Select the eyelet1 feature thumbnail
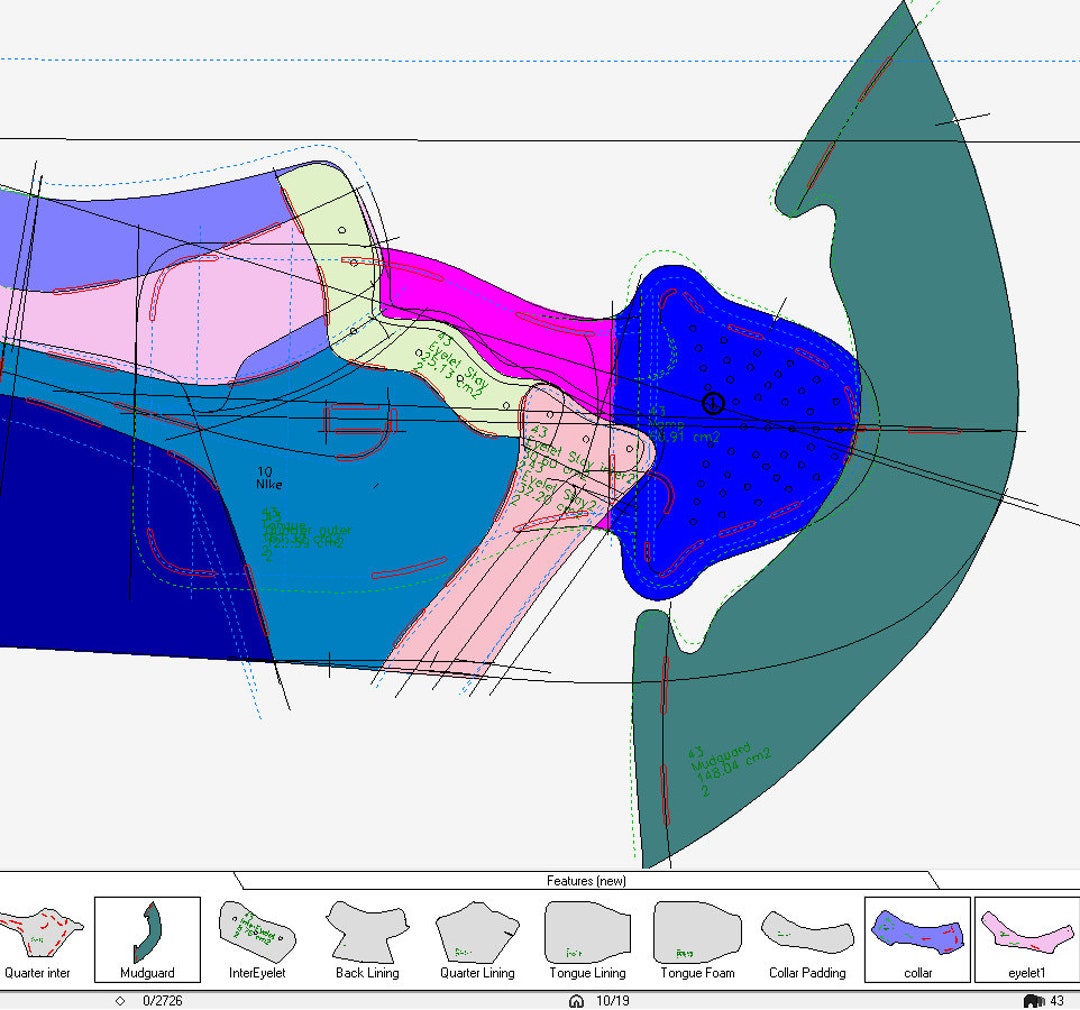 point(1027,940)
